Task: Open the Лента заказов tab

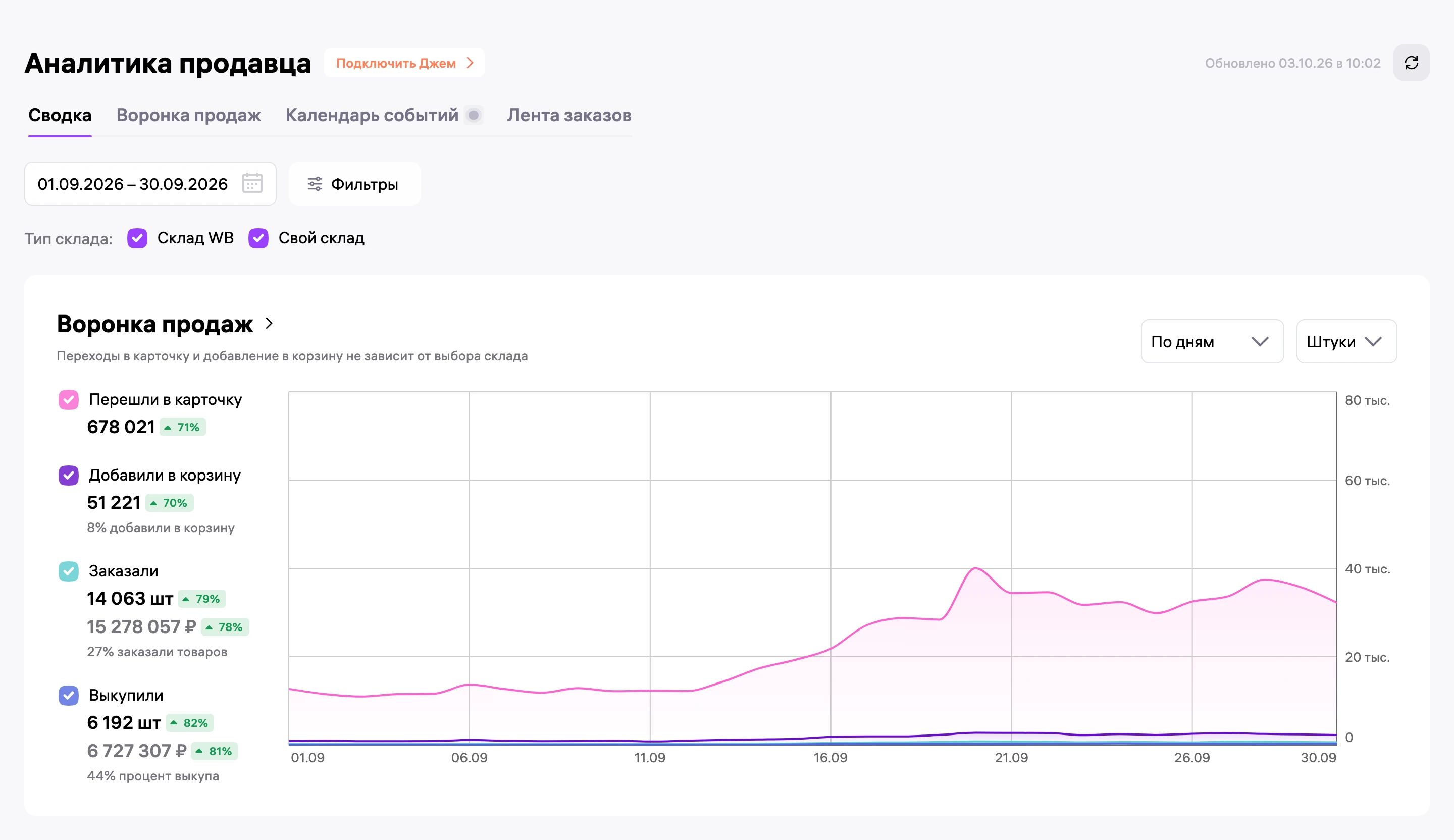Action: point(569,116)
